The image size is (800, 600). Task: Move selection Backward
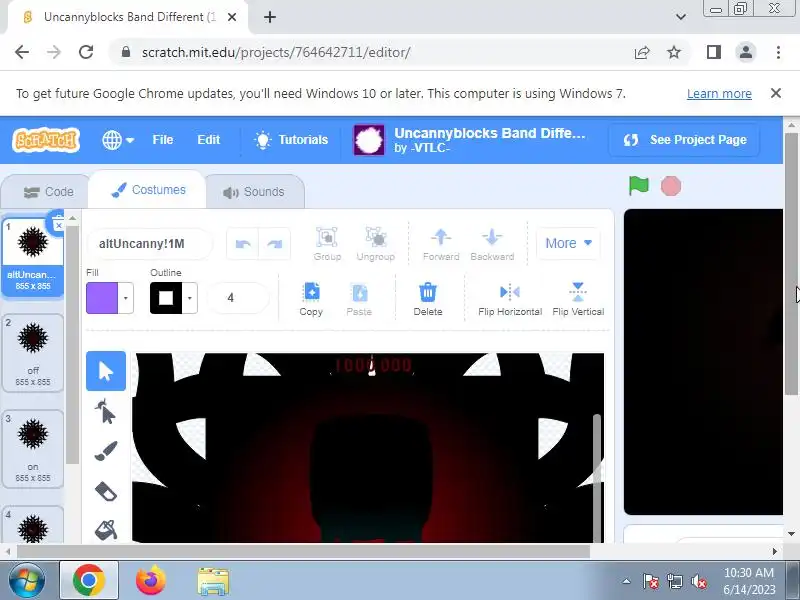(x=492, y=244)
